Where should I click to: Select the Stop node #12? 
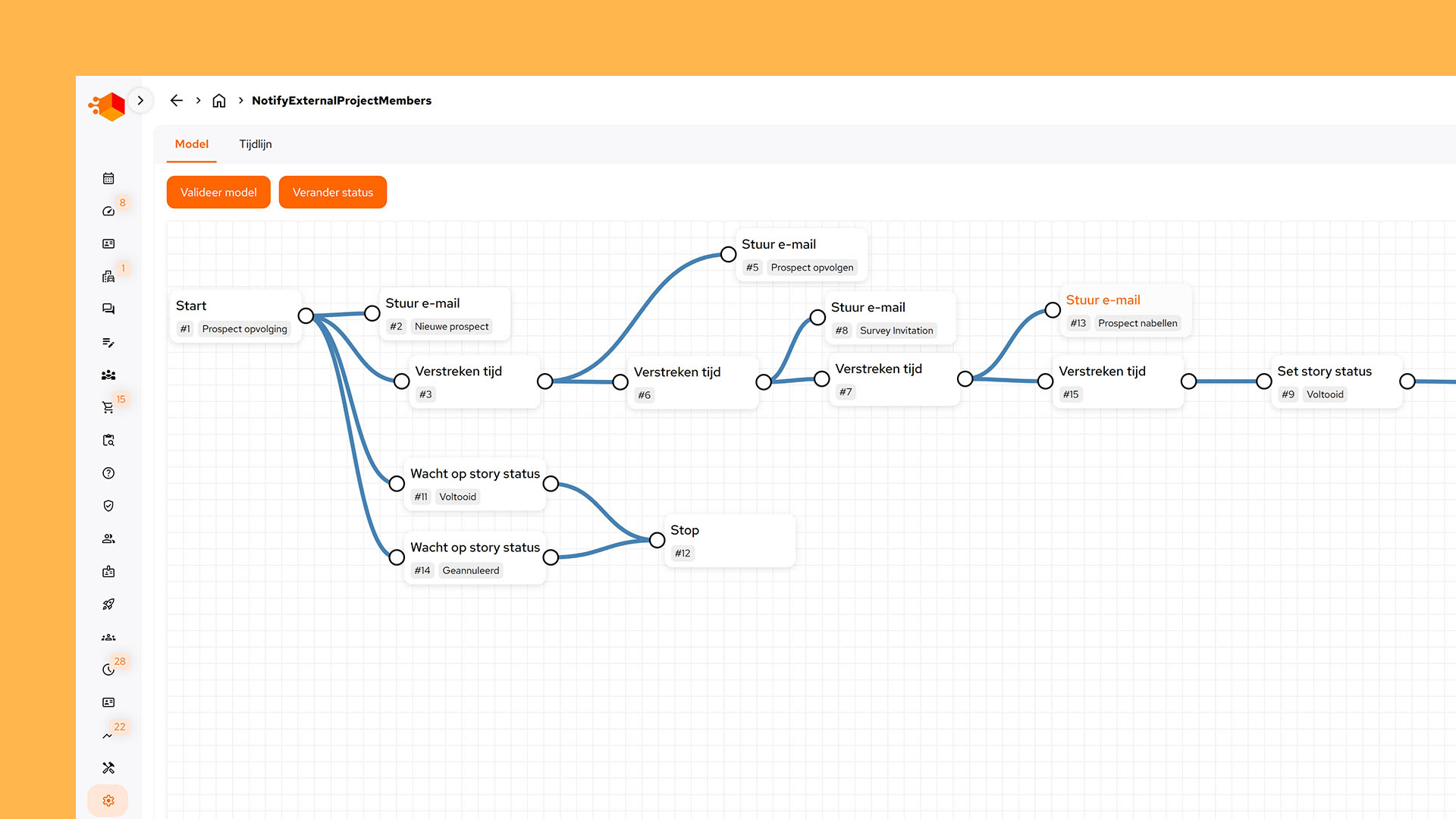click(x=728, y=540)
